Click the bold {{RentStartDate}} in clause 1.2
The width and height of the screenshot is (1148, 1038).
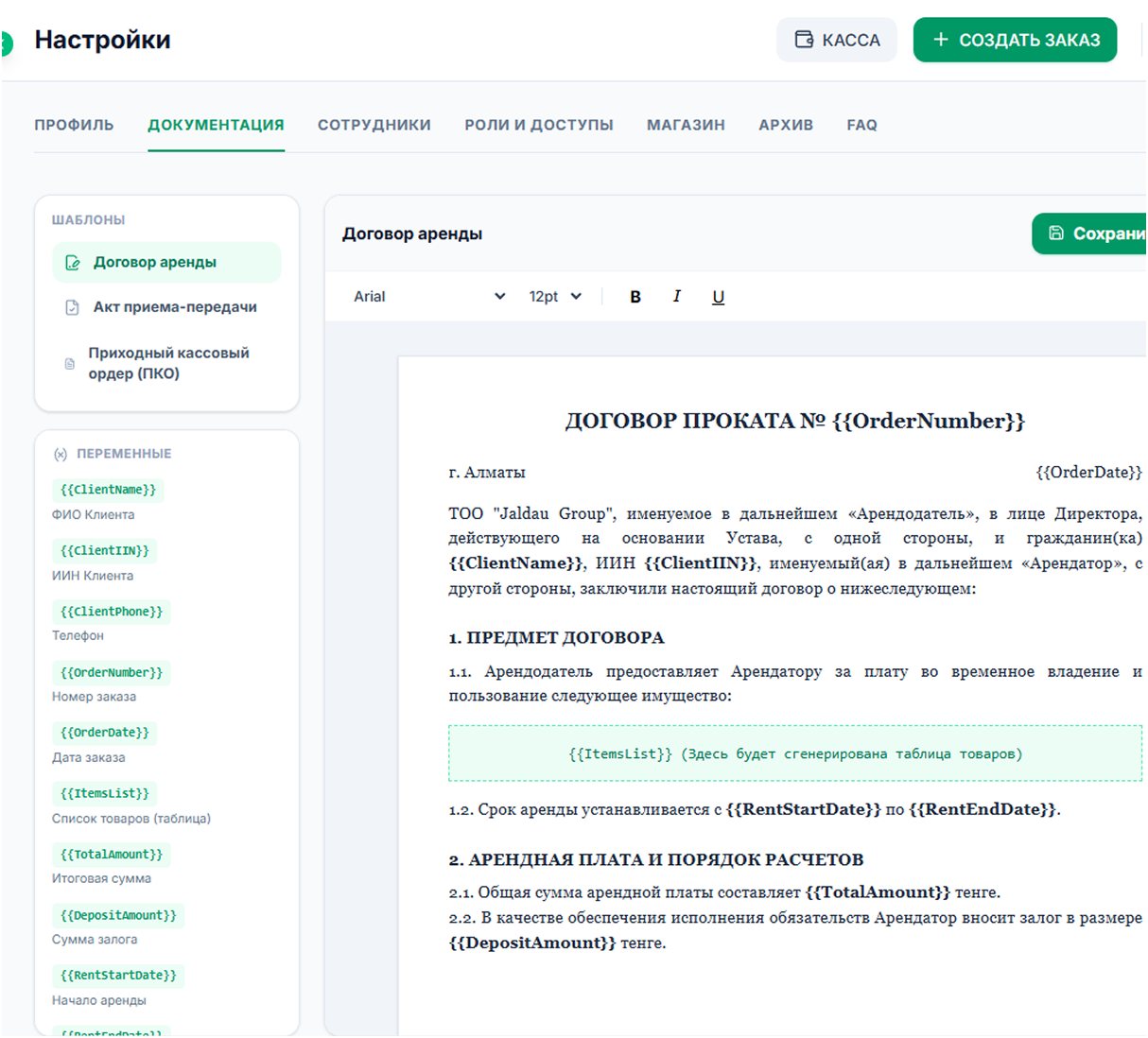click(803, 809)
